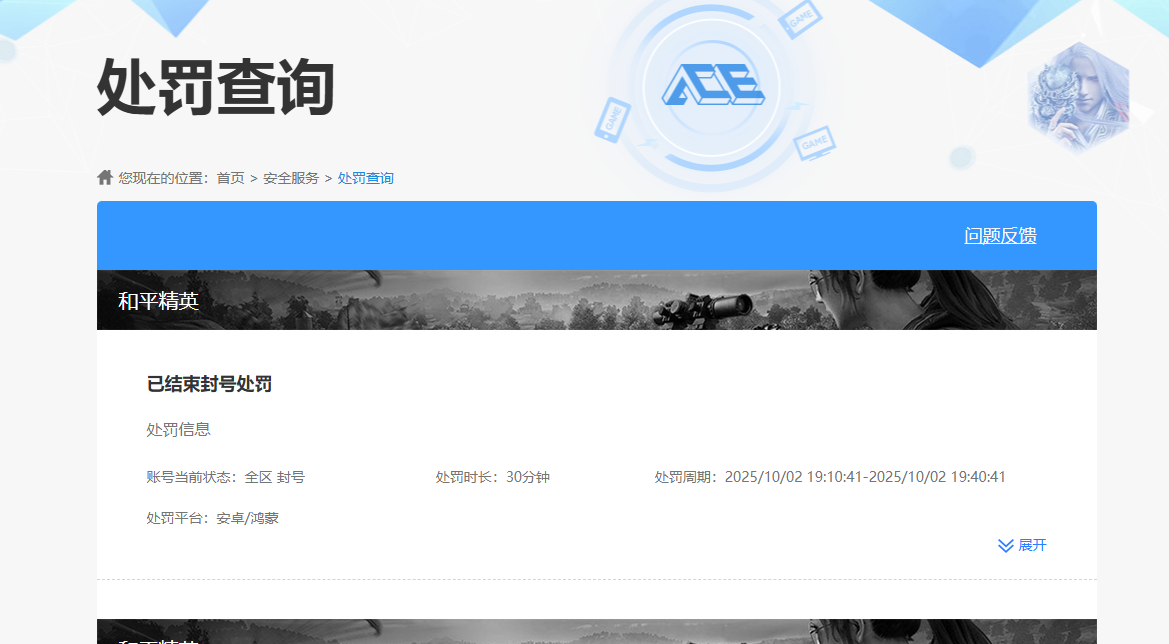Open the 问题反馈 feedback link
Viewport: 1169px width, 644px height.
[x=1000, y=235]
